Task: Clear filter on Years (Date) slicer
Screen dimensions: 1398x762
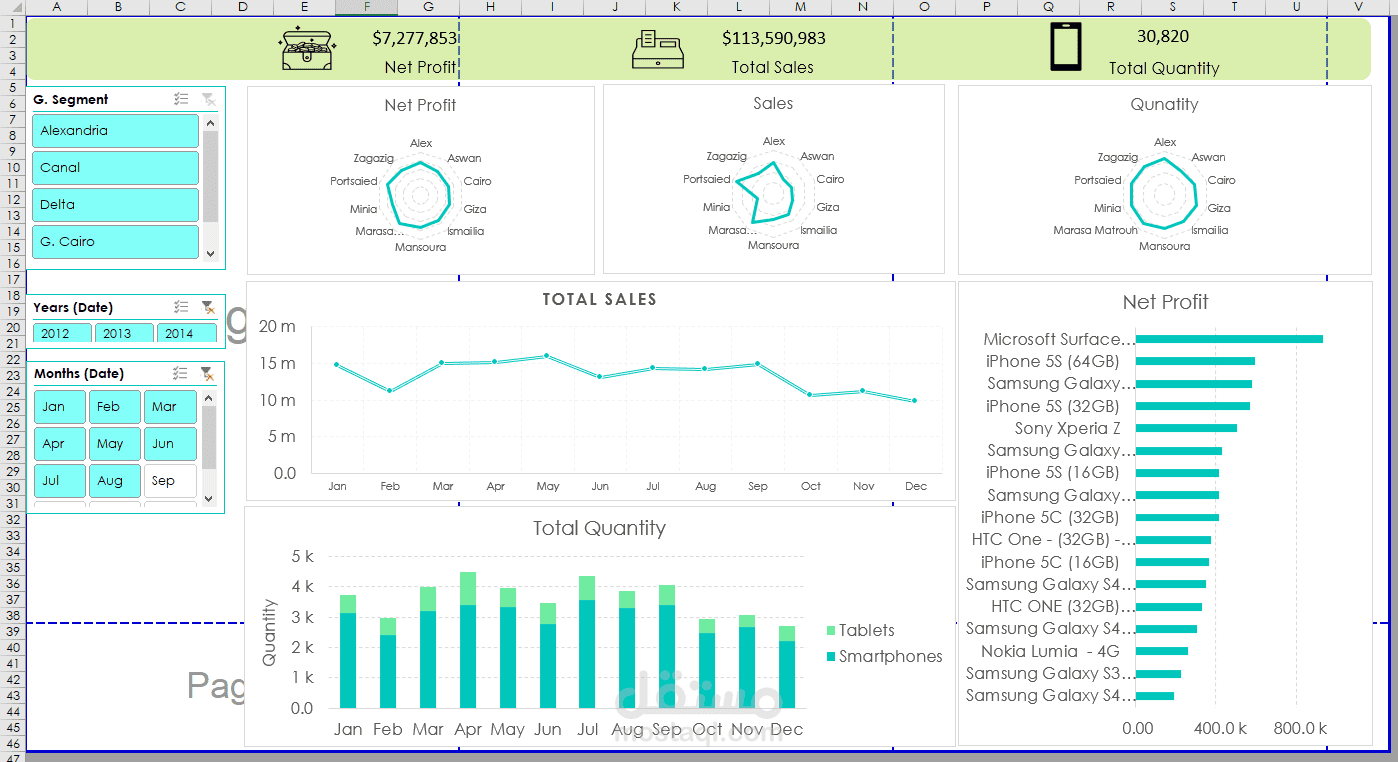Action: click(x=208, y=307)
